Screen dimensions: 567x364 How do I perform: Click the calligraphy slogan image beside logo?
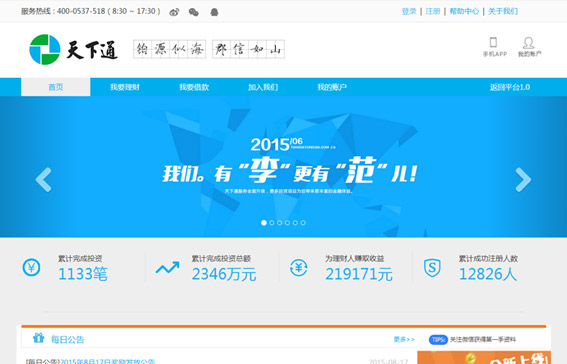tap(209, 49)
